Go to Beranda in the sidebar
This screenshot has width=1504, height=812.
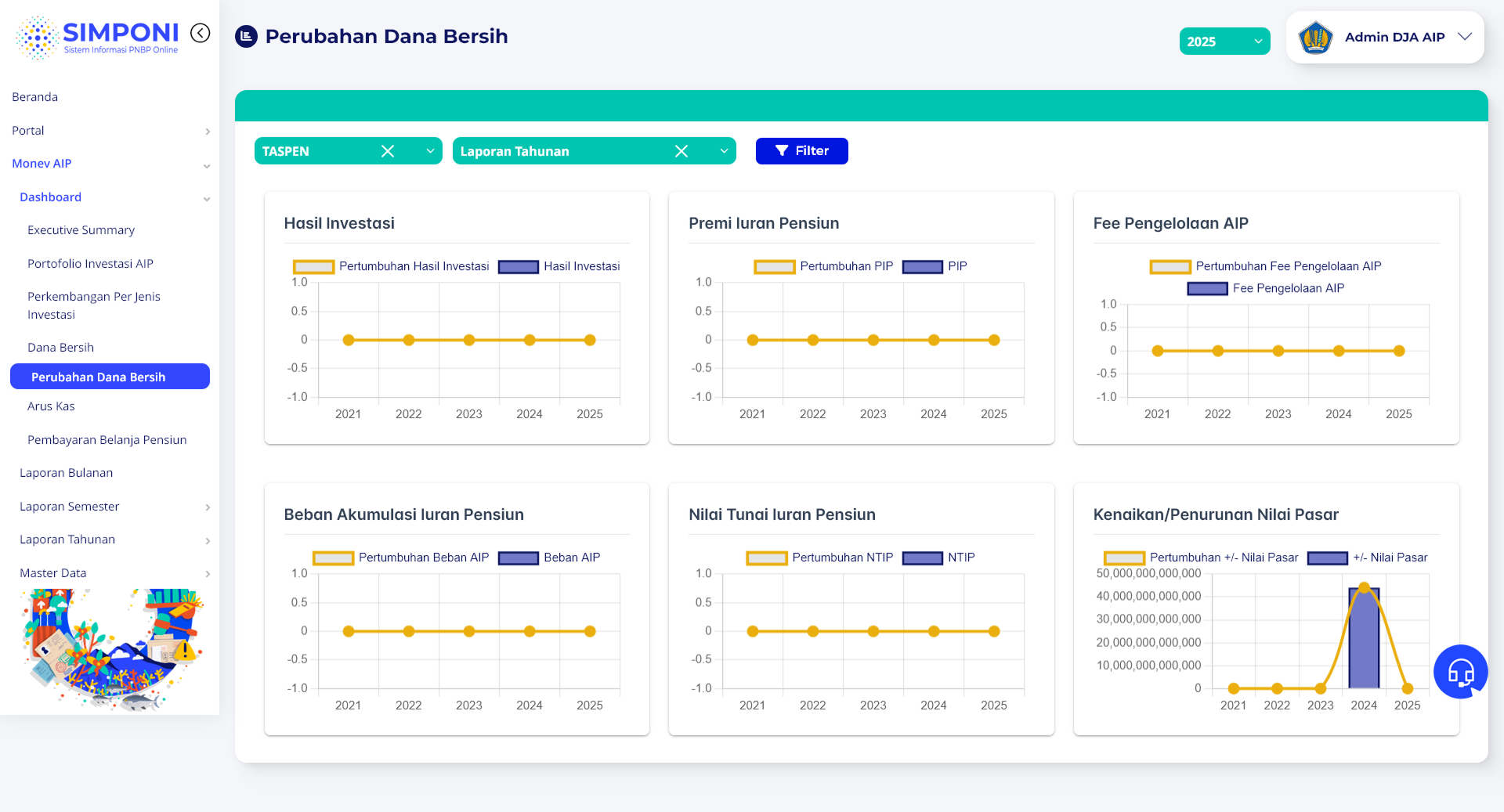click(x=35, y=97)
